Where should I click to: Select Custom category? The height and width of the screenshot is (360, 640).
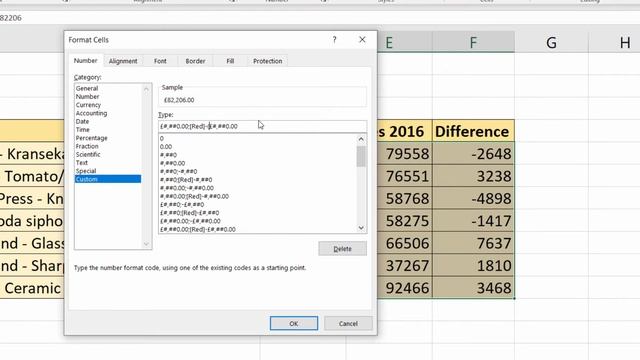point(108,179)
